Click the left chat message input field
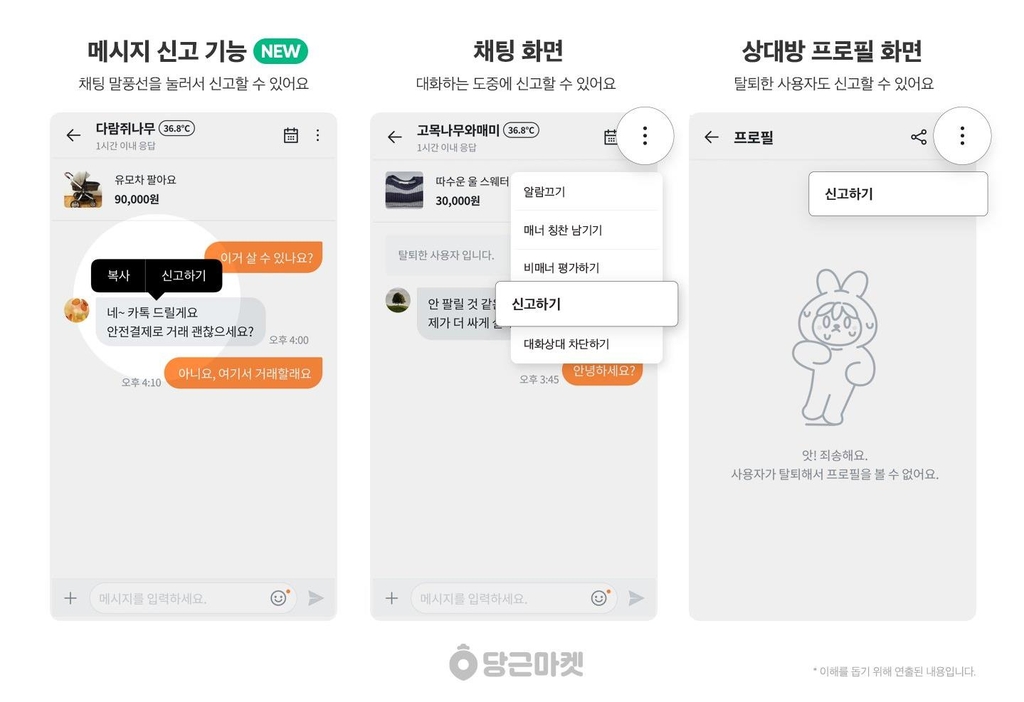Image resolution: width=1024 pixels, height=702 pixels. pyautogui.click(x=193, y=598)
